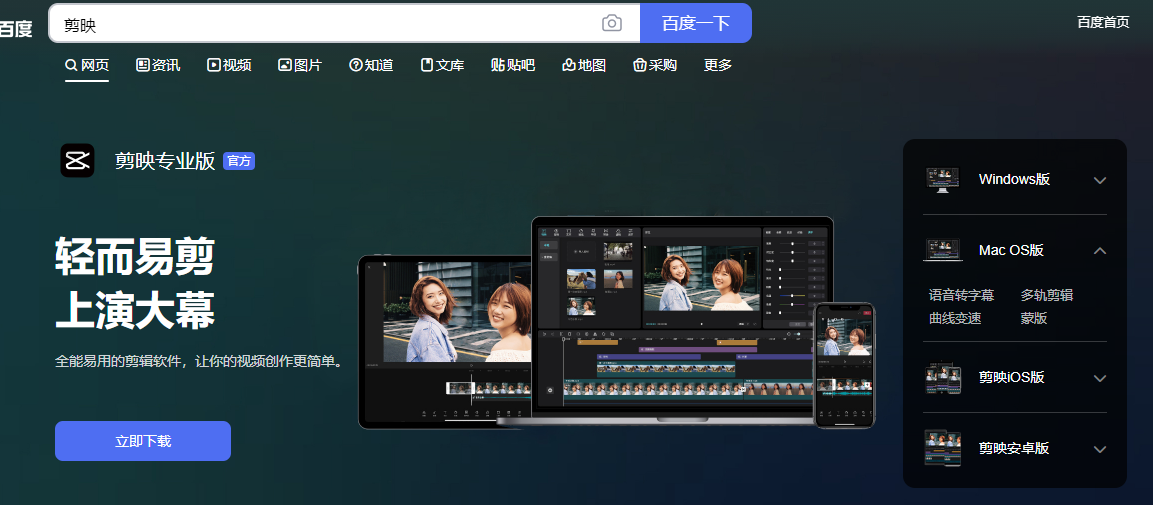Image resolution: width=1153 pixels, height=505 pixels.
Task: Open the 曲线变速 feature link
Action: pyautogui.click(x=955, y=318)
